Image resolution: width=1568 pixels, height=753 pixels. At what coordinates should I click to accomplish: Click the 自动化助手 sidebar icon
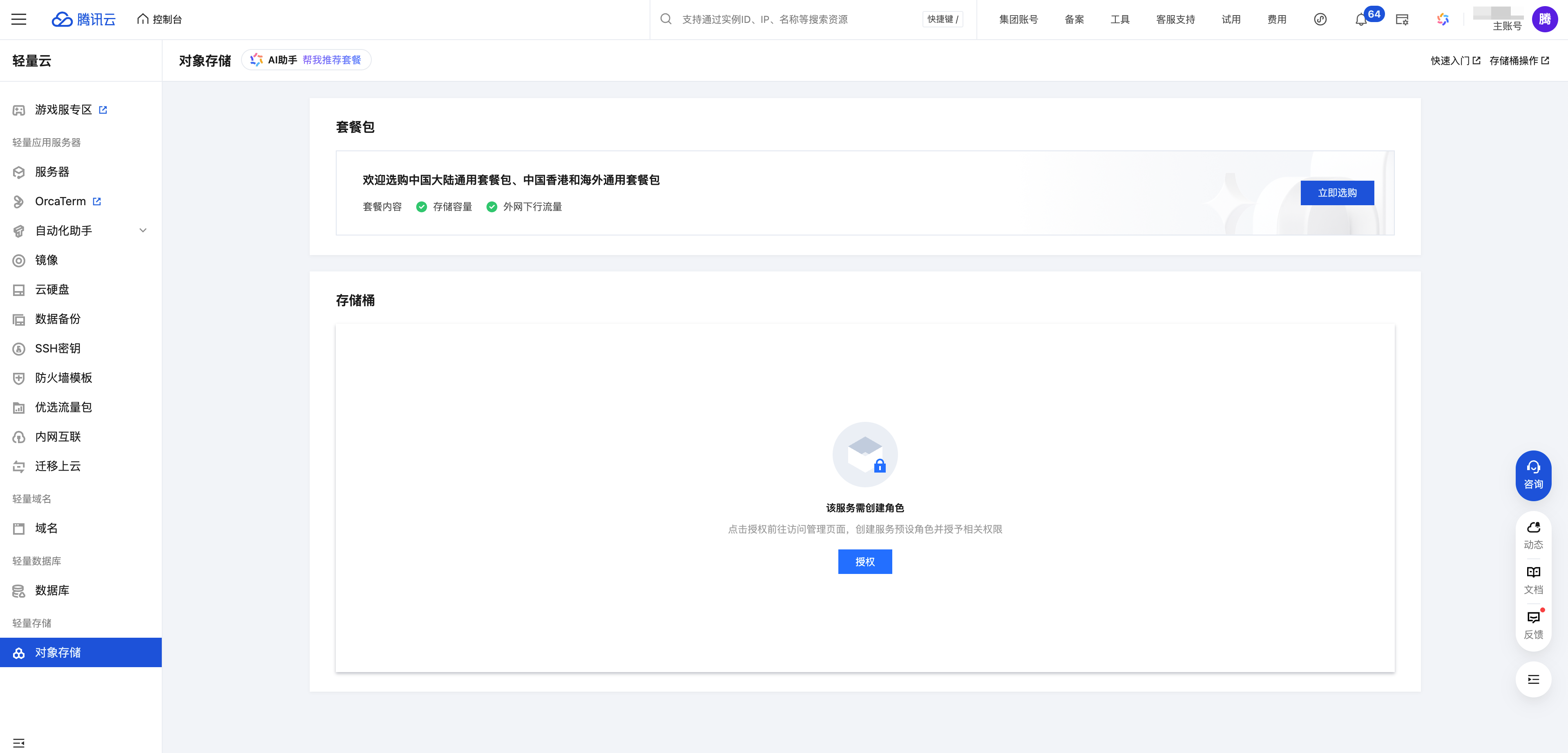tap(19, 231)
